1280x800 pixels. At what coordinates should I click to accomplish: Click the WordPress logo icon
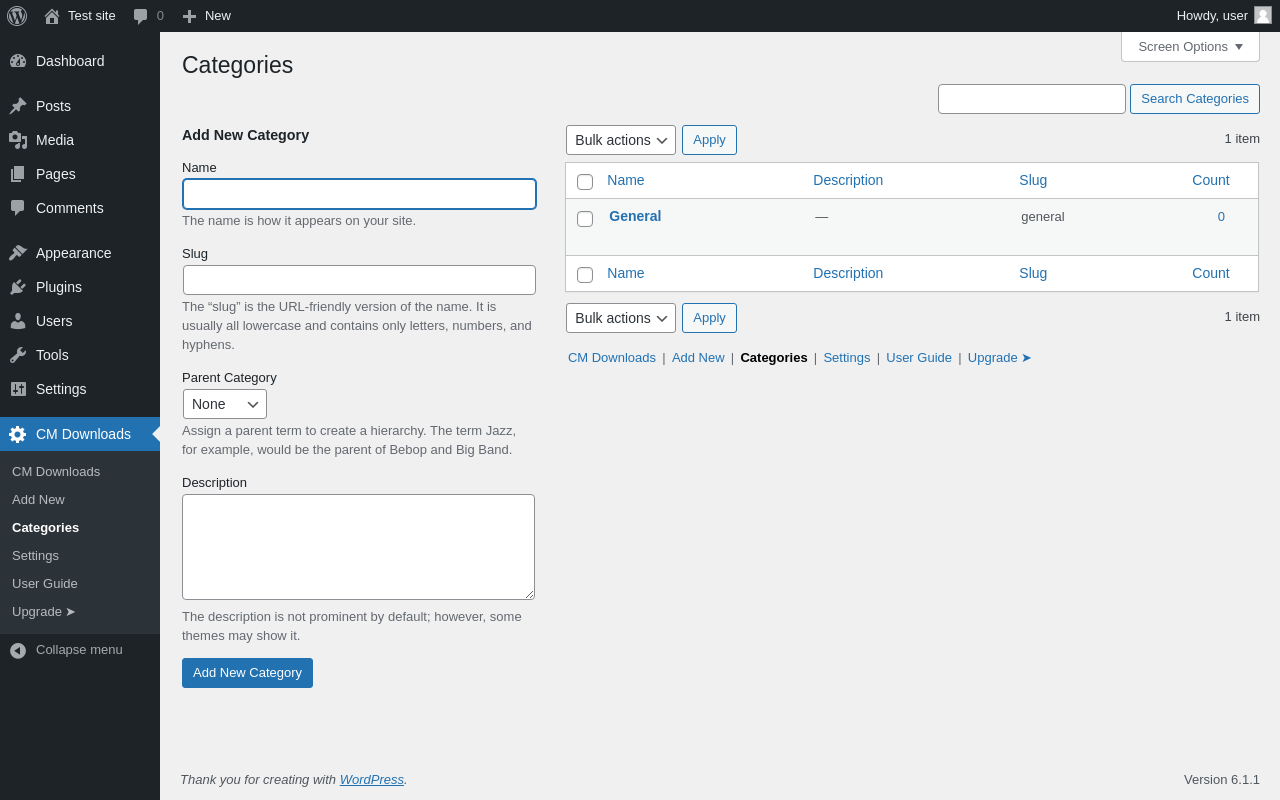pyautogui.click(x=17, y=16)
